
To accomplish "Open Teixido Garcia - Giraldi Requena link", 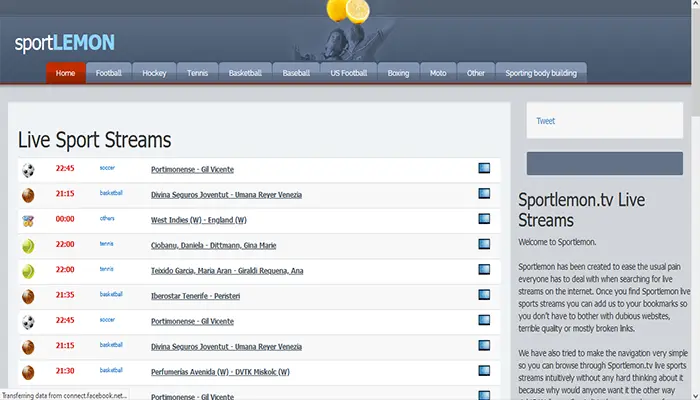I will point(227,271).
